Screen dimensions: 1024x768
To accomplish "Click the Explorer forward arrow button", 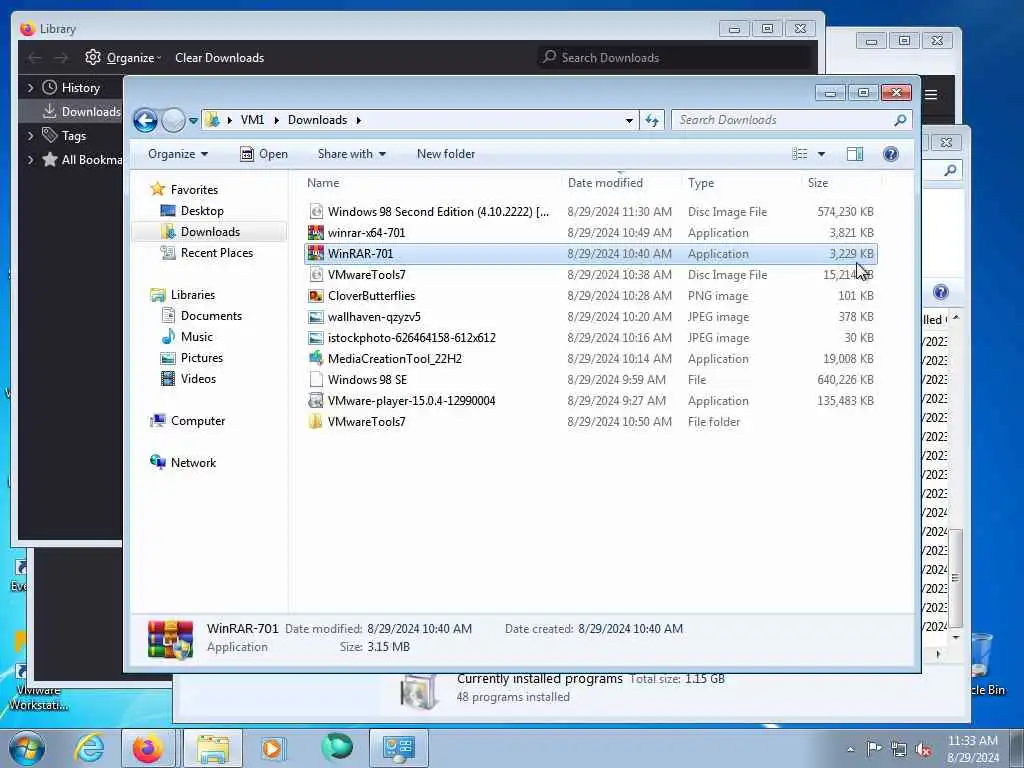I will tap(173, 120).
